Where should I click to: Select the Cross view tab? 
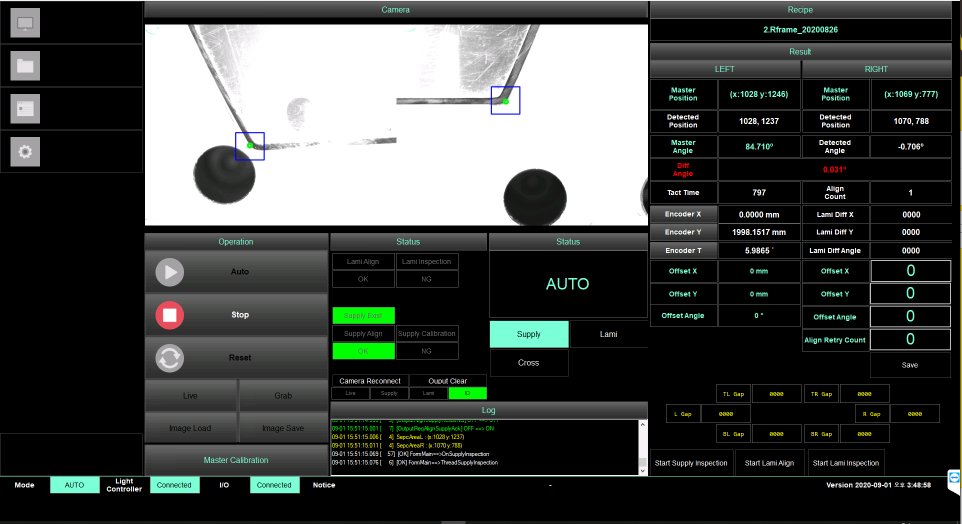tap(529, 363)
